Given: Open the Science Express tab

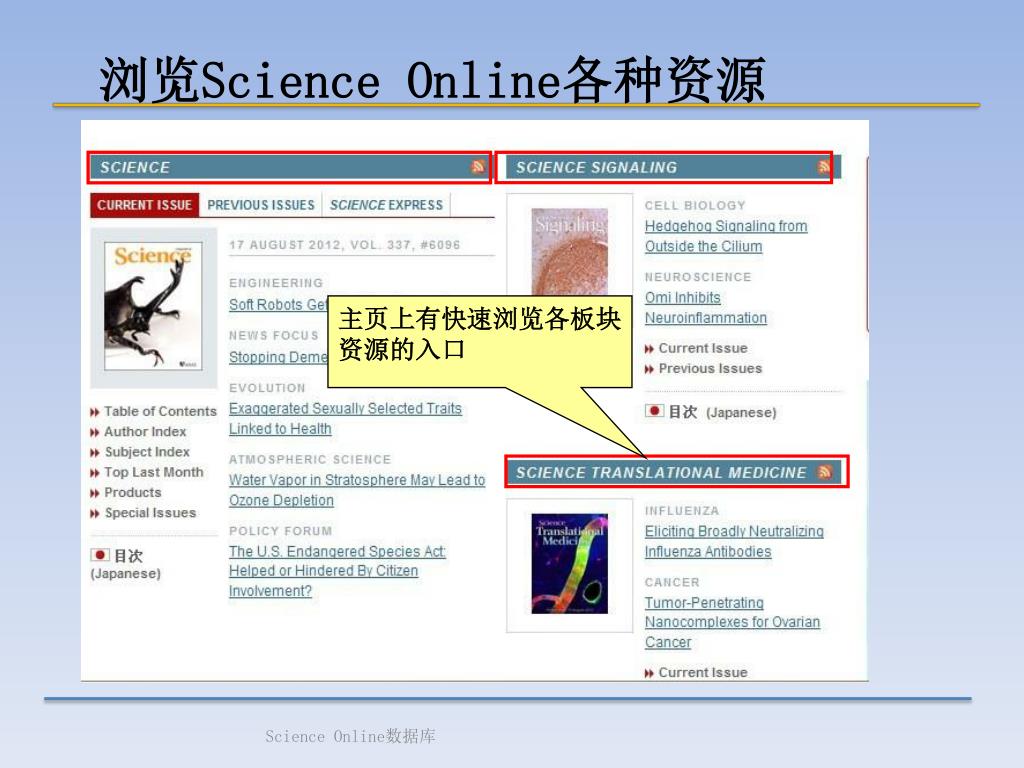Looking at the screenshot, I should (387, 205).
